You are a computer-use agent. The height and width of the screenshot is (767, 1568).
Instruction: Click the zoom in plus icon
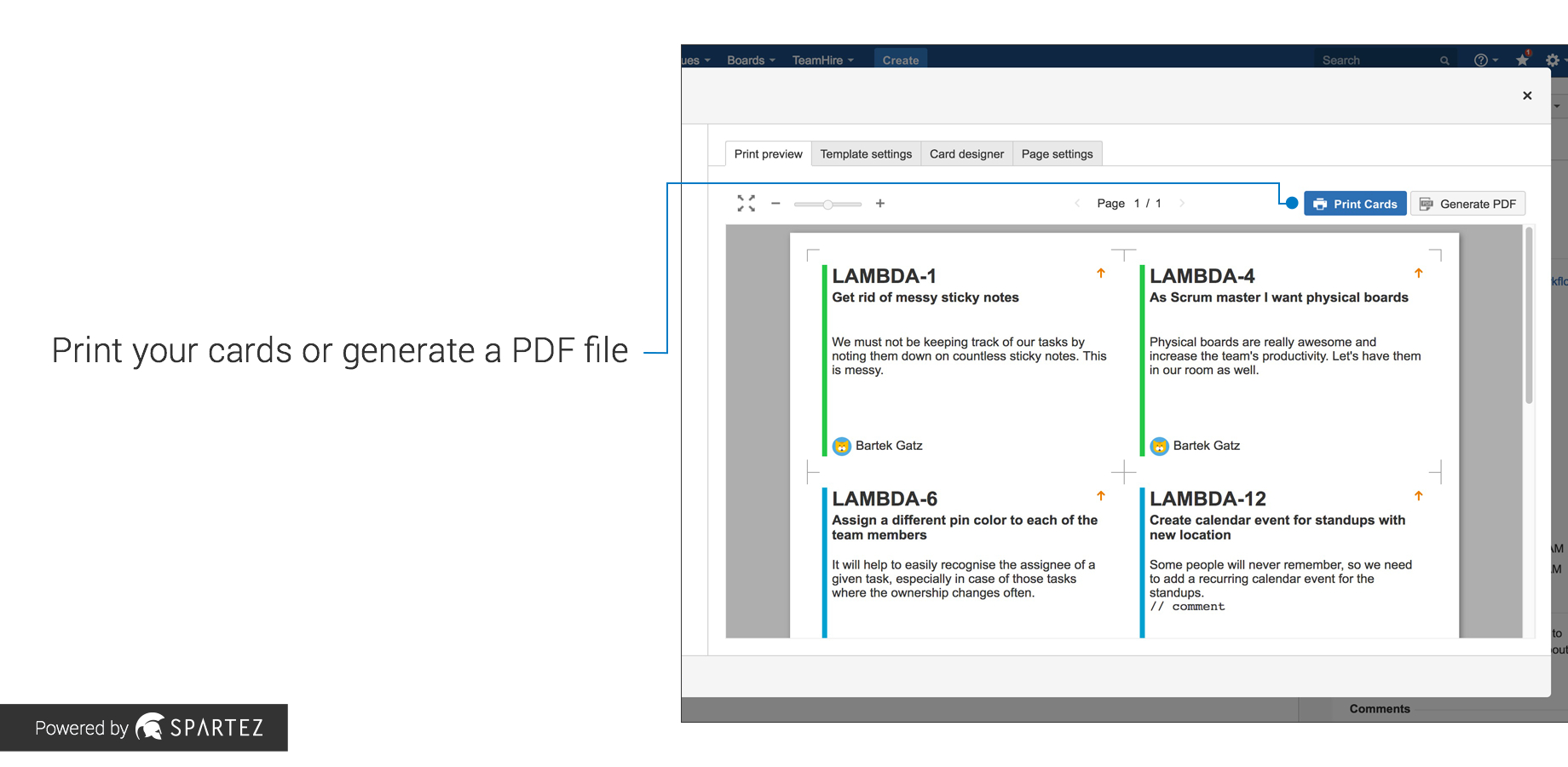point(880,203)
